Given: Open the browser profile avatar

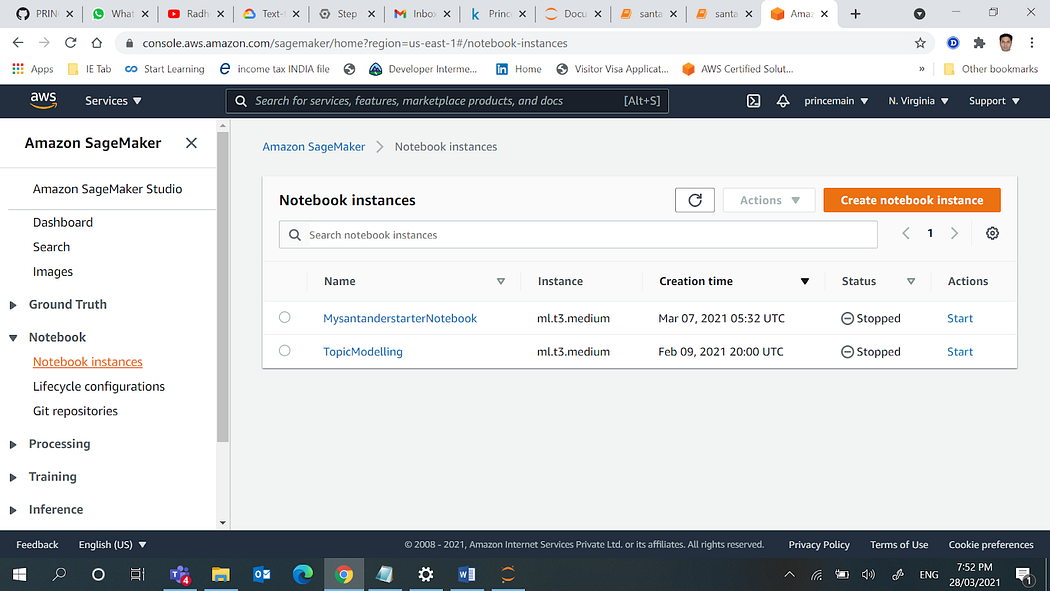Looking at the screenshot, I should point(1006,43).
